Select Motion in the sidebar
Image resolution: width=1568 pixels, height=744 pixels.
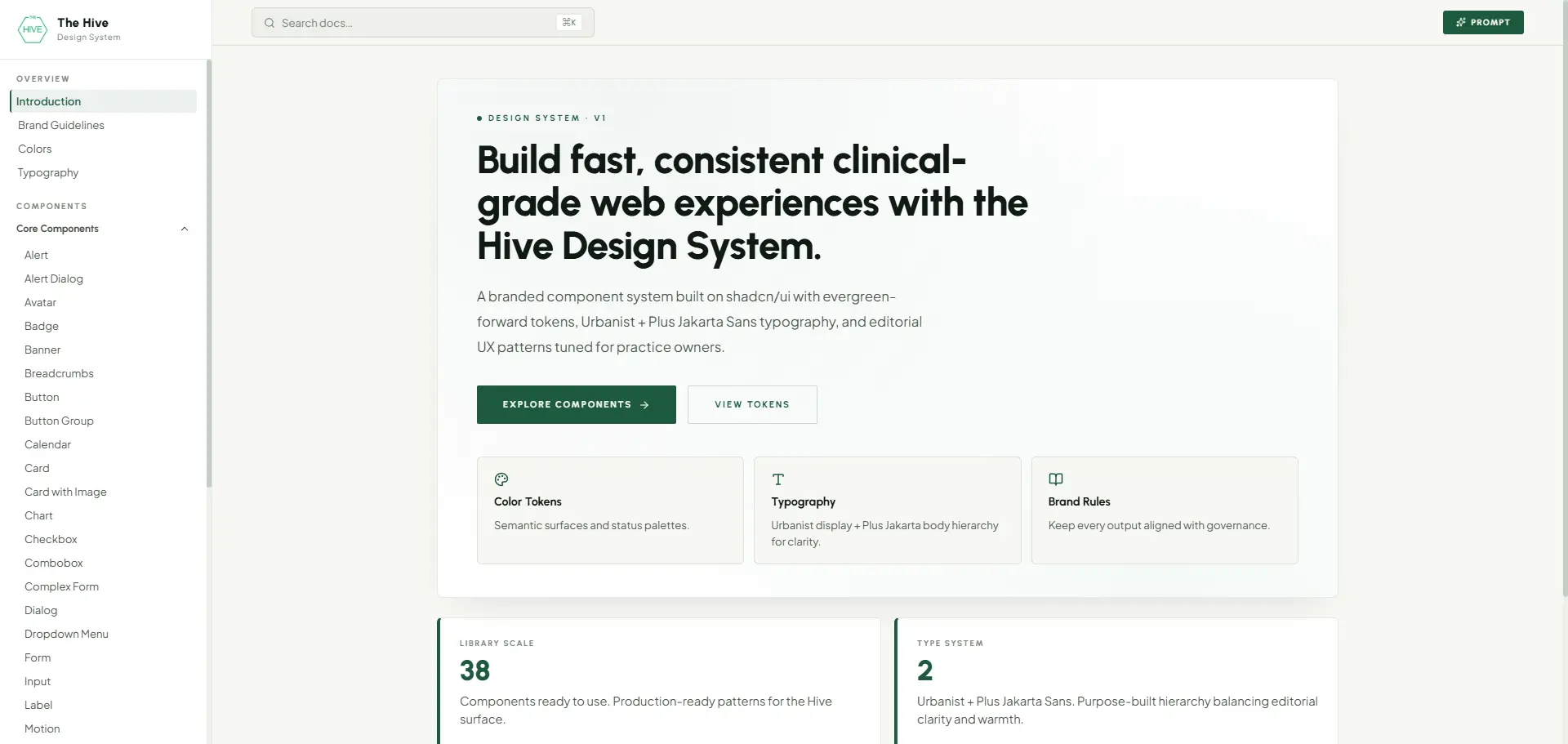(42, 728)
